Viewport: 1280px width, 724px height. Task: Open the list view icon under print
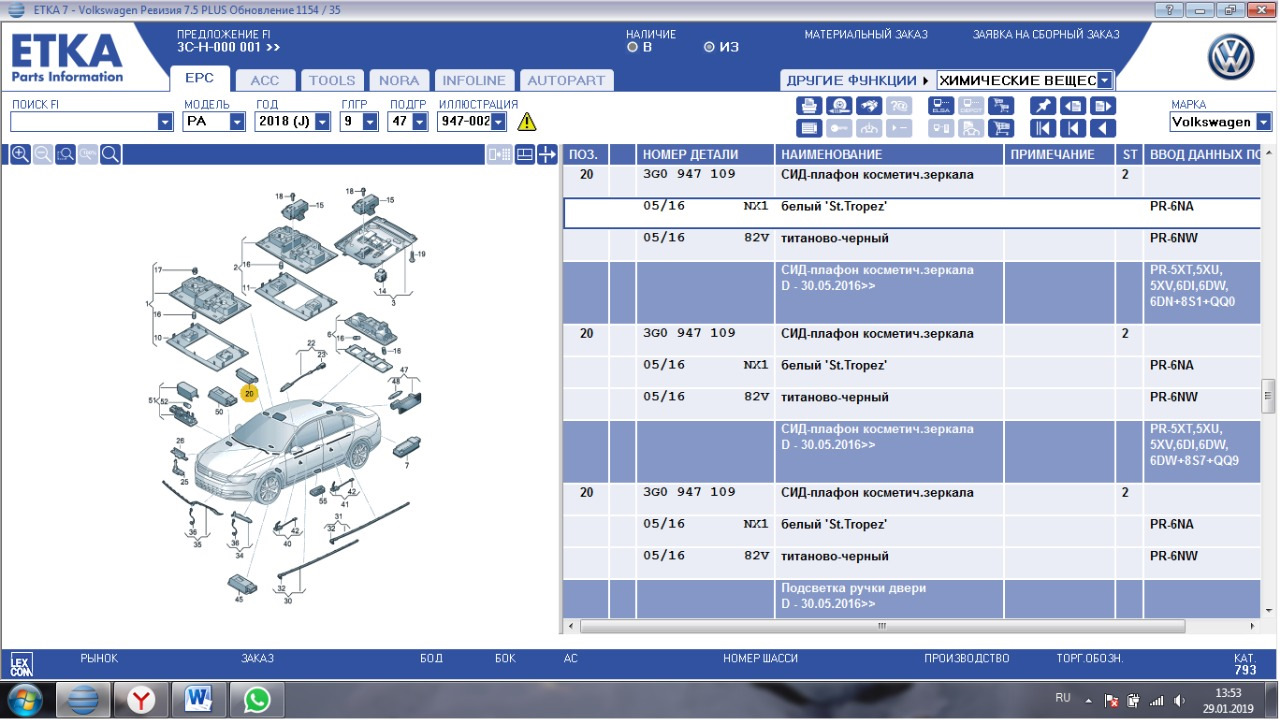coord(809,128)
